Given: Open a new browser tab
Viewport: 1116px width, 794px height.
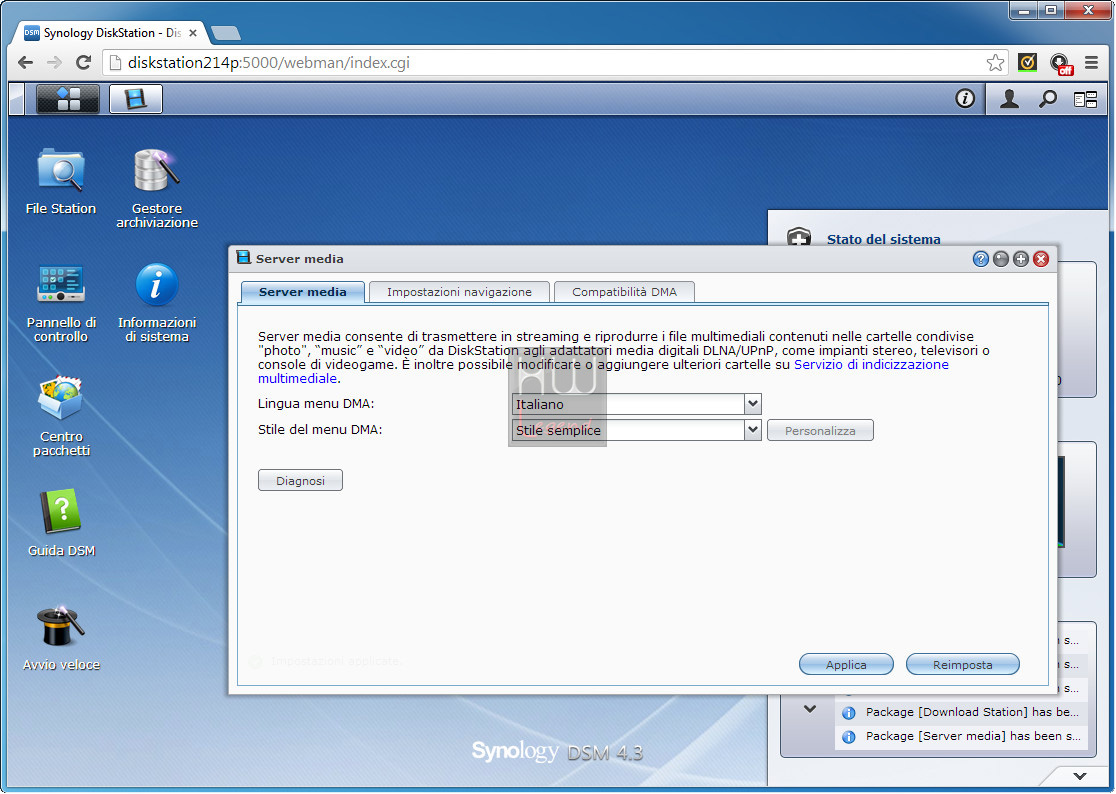Looking at the screenshot, I should pos(226,33).
